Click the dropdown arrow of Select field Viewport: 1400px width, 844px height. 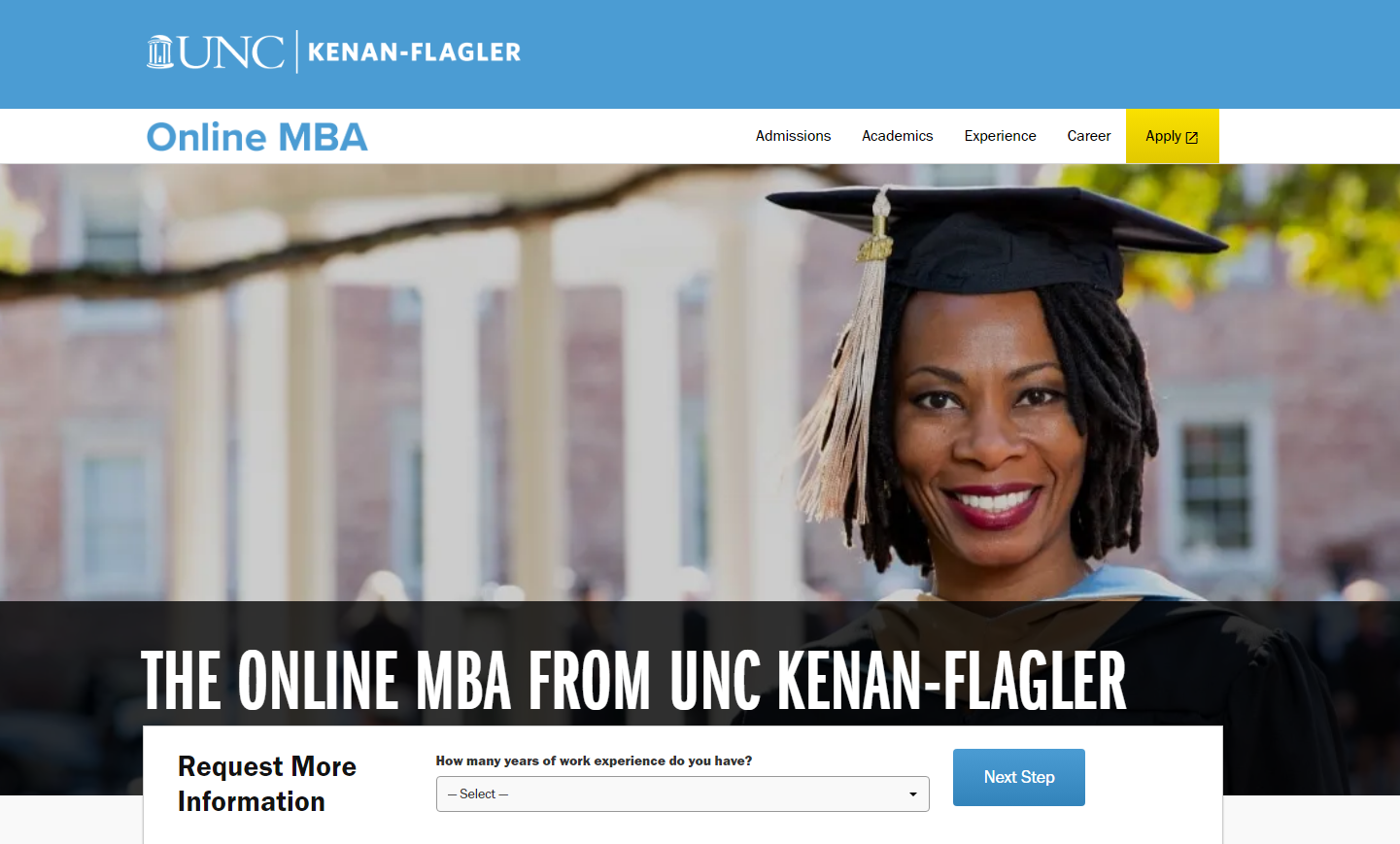[912, 794]
